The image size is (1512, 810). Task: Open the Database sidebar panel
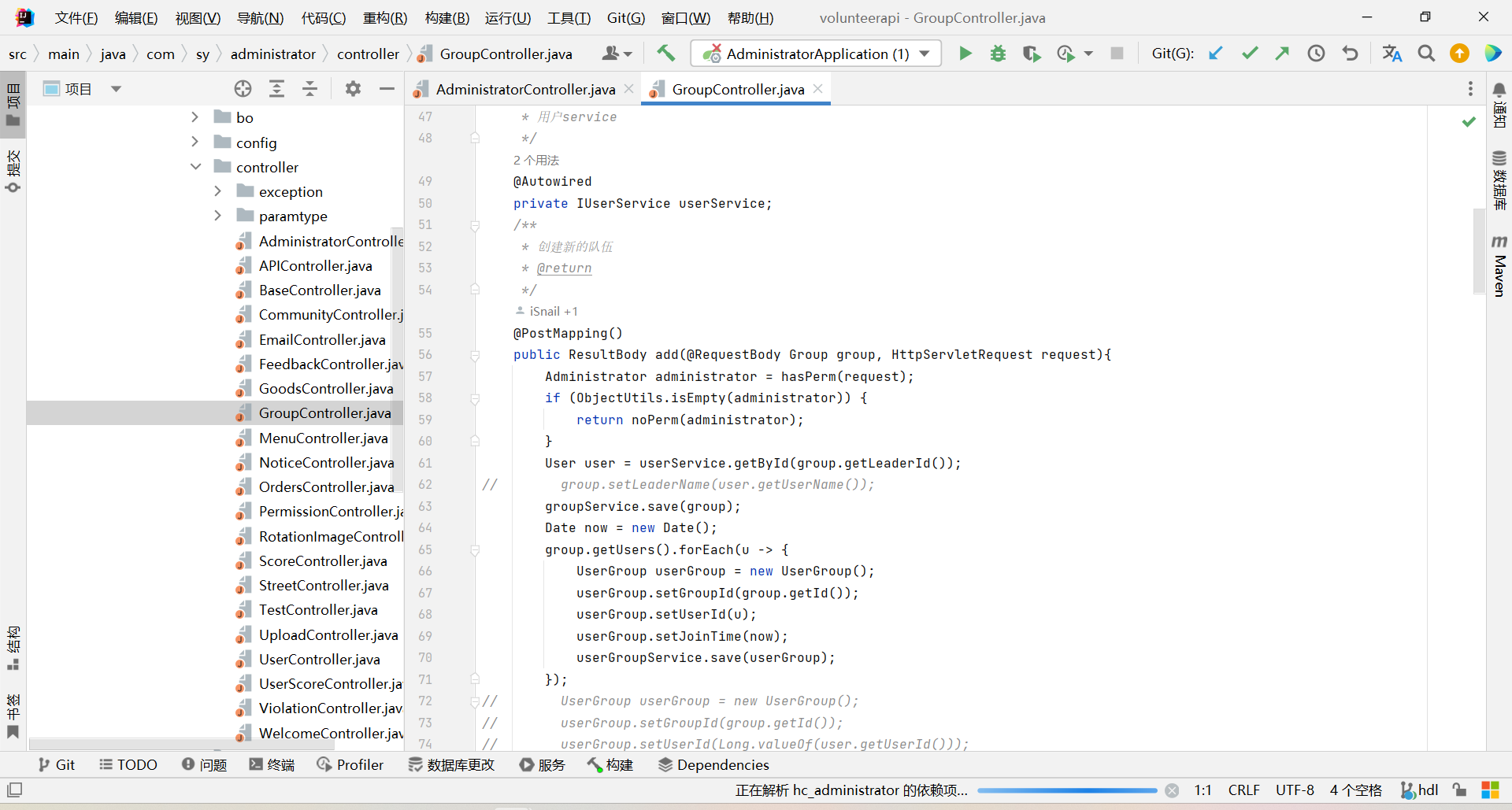click(1499, 180)
